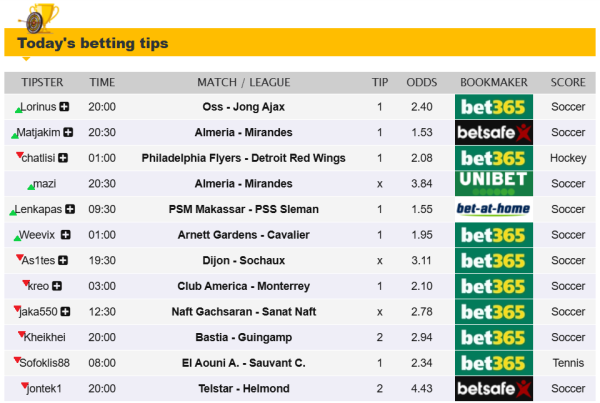This screenshot has width=600, height=403.
Task: Click the bet365 logo for Oss - Jong Ajax
Action: point(493,107)
